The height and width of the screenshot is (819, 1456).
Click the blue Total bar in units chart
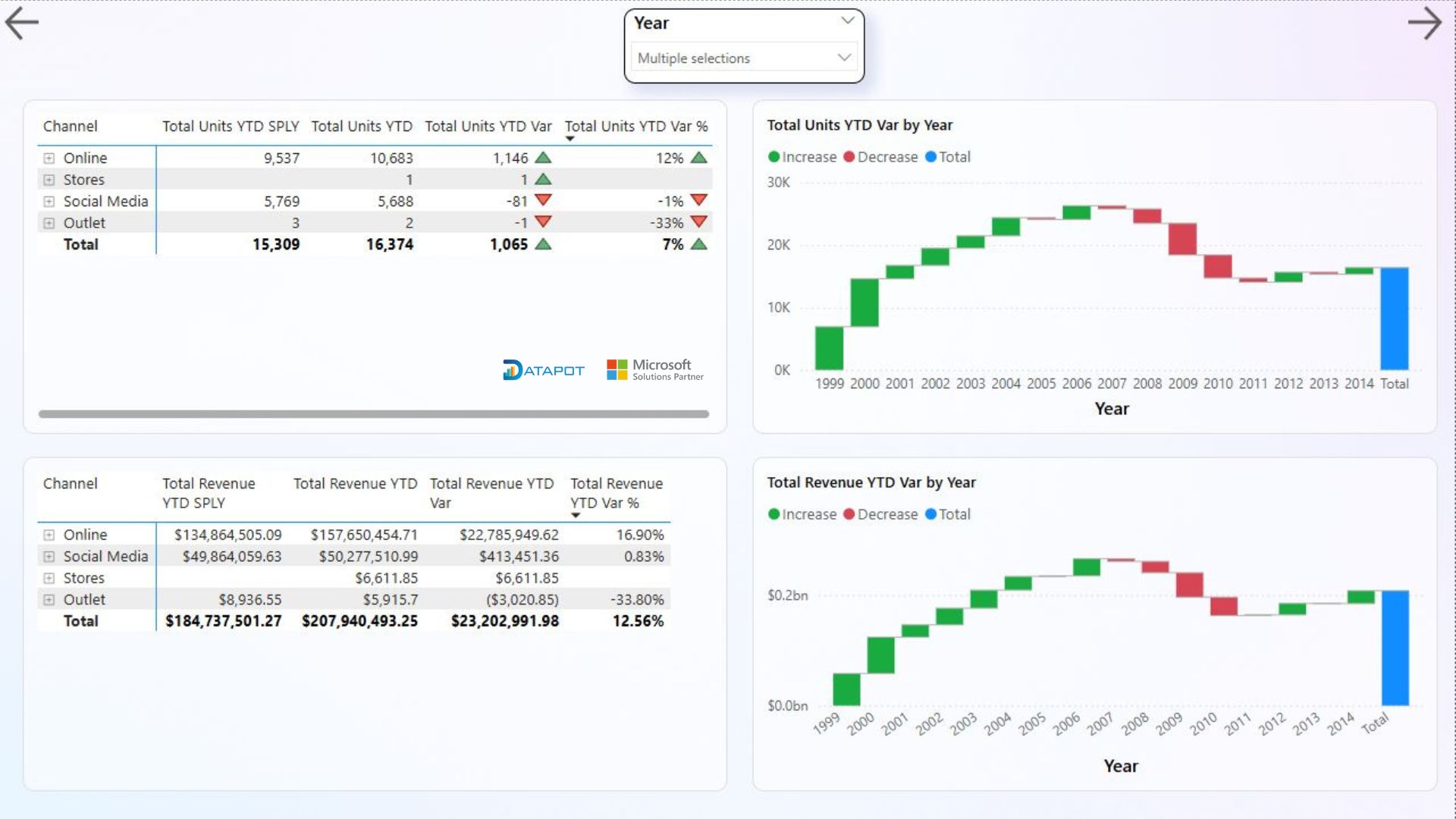pyautogui.click(x=1395, y=318)
